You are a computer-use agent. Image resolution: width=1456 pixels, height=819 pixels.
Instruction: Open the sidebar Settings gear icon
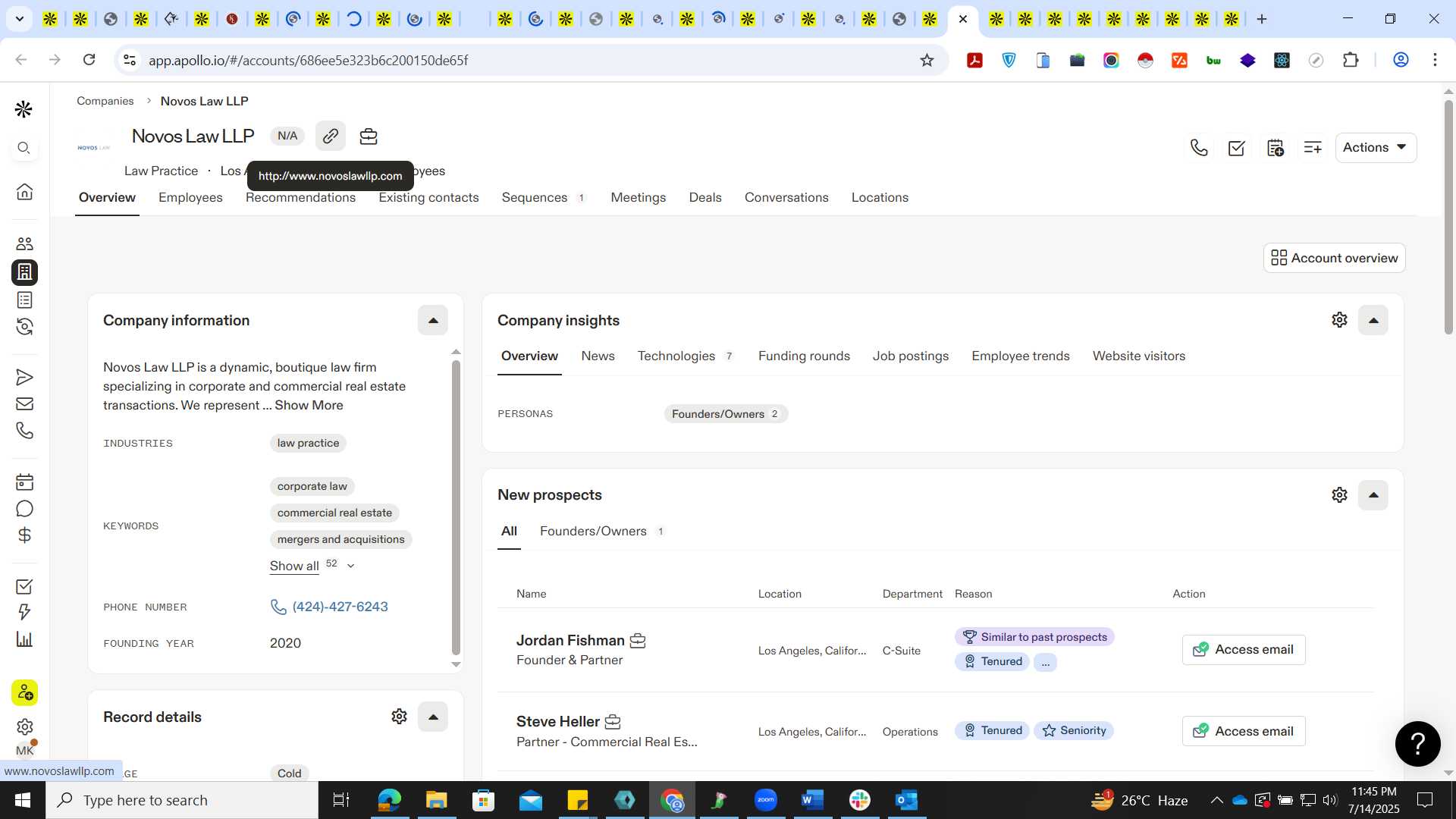click(24, 726)
